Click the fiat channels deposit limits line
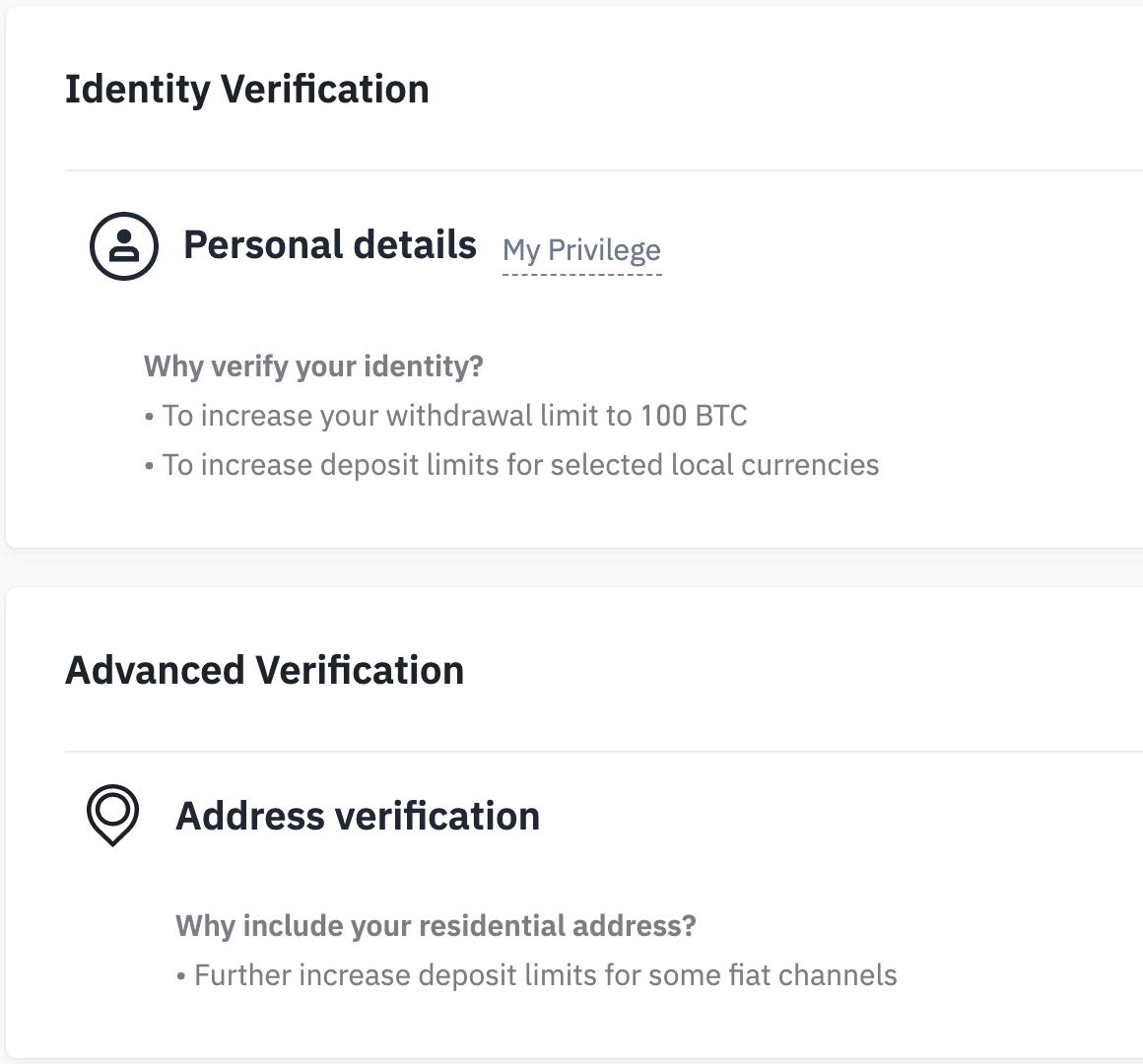Viewport: 1143px width, 1064px height. pyautogui.click(x=545, y=975)
